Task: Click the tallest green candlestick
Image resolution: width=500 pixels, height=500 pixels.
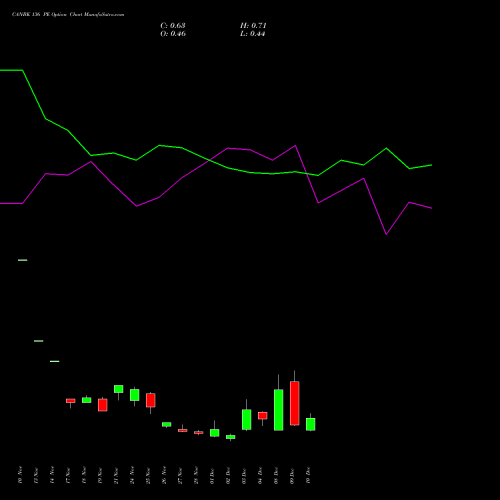Action: click(x=279, y=410)
